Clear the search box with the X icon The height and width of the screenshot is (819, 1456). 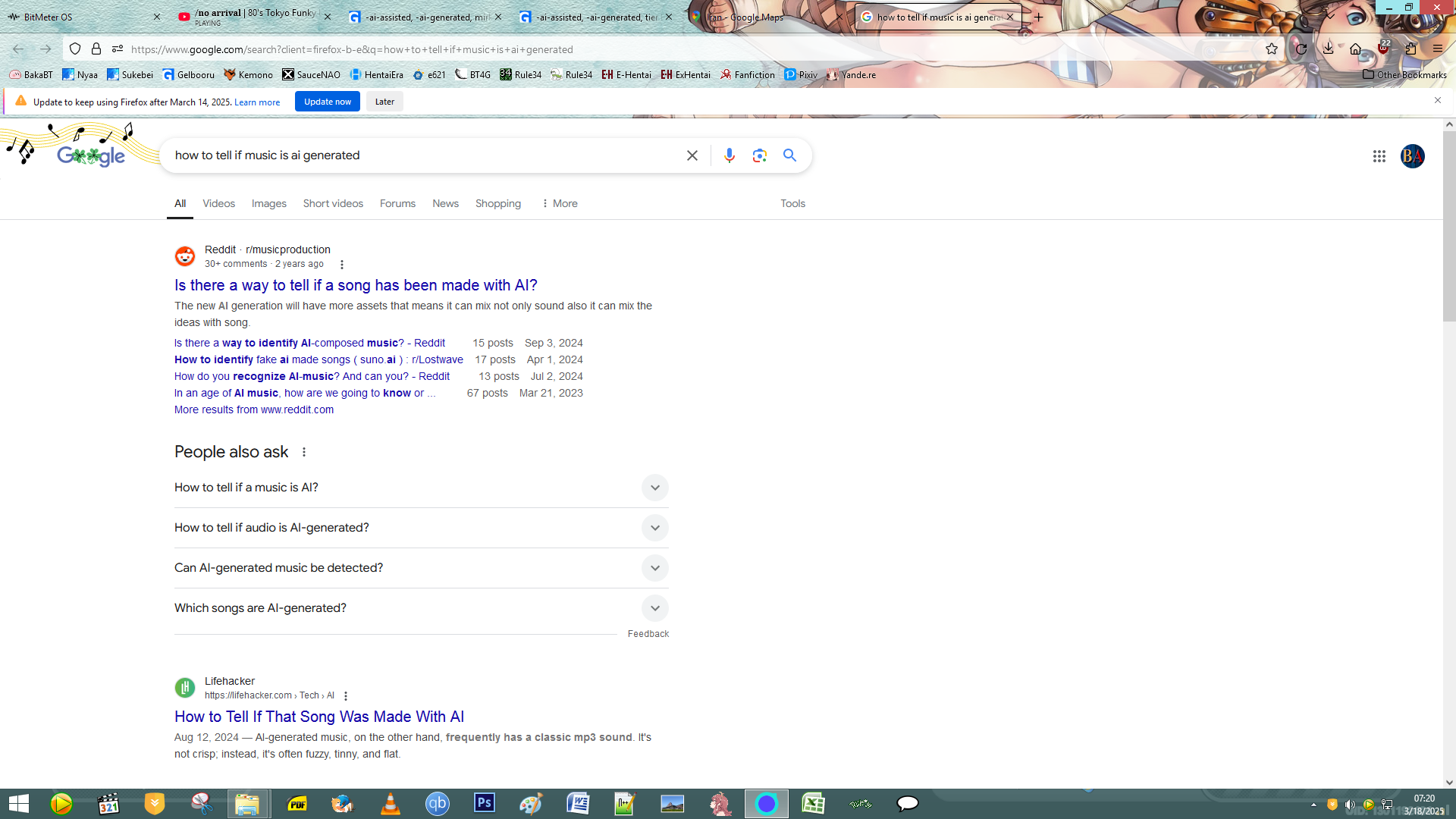click(x=692, y=155)
